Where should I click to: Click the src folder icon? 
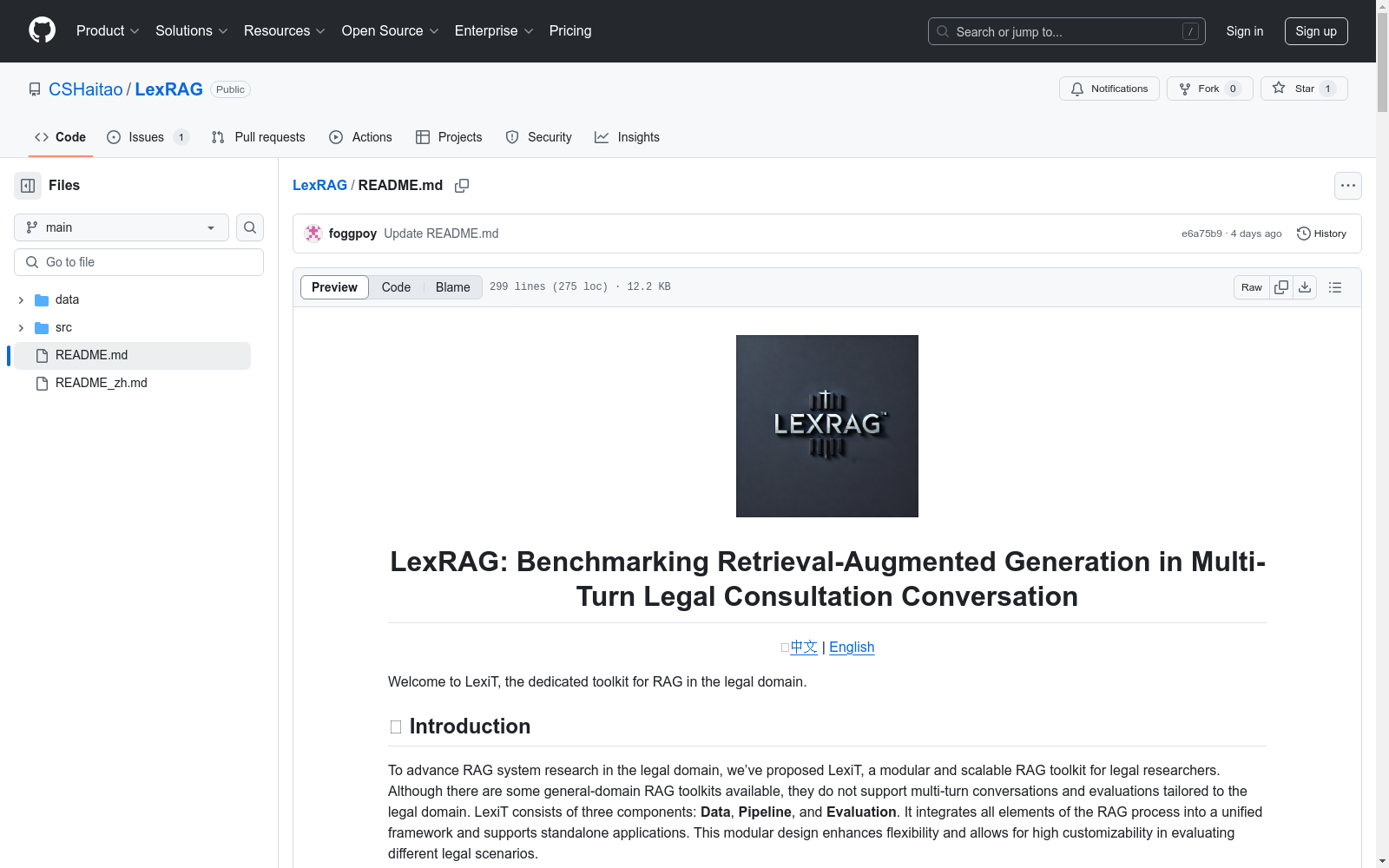(x=42, y=327)
